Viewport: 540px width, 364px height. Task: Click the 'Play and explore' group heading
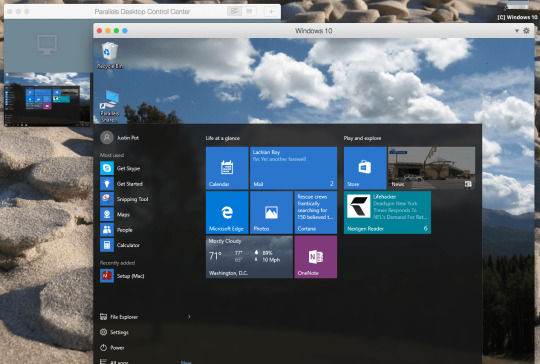coord(362,138)
